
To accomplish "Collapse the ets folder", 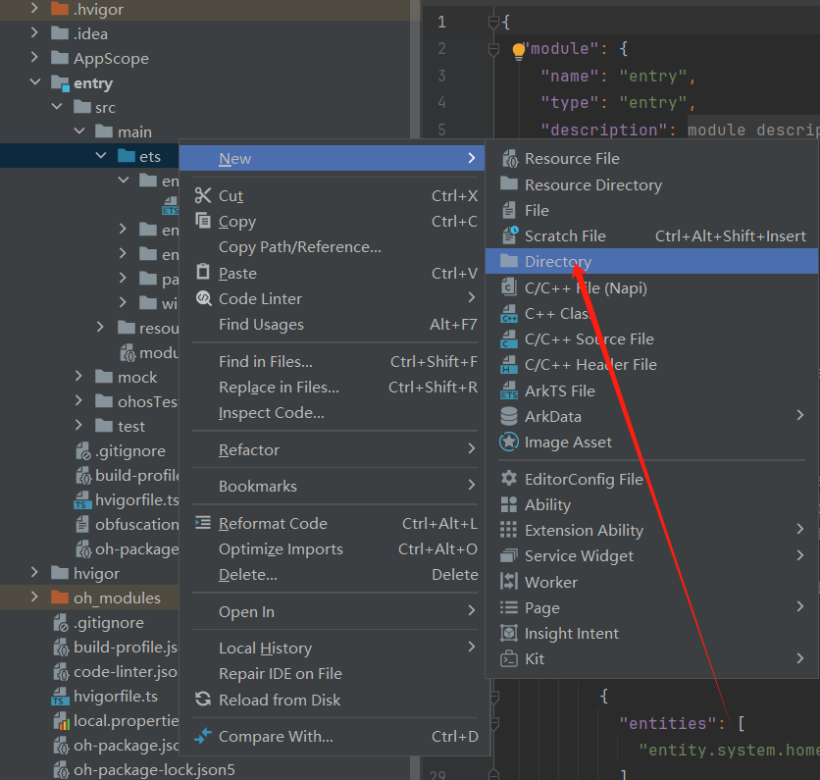I will (x=101, y=155).
